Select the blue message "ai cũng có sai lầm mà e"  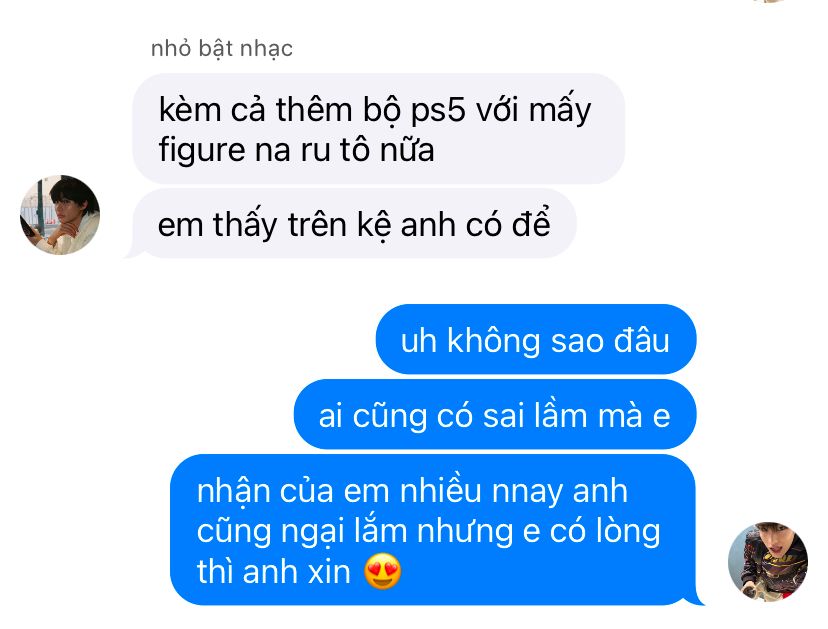pyautogui.click(x=495, y=415)
